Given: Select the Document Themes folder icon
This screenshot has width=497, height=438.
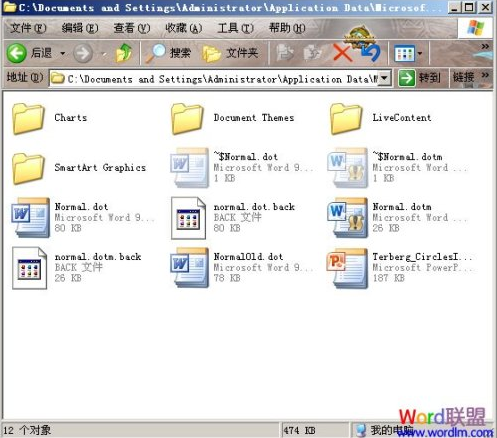Looking at the screenshot, I should (187, 118).
